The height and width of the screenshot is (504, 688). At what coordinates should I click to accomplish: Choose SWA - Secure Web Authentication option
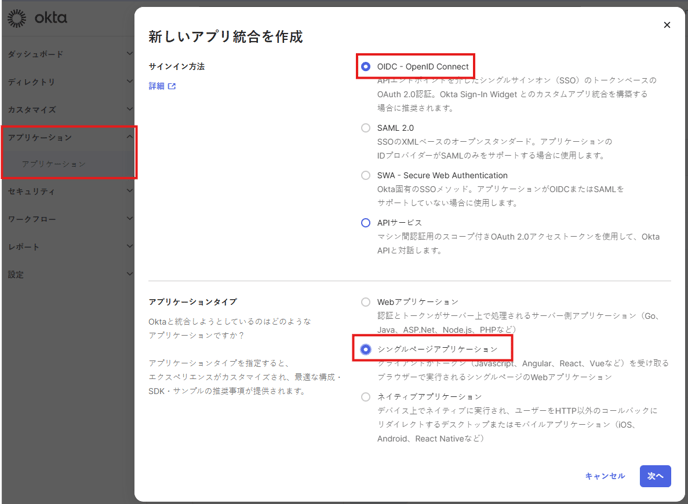(366, 175)
